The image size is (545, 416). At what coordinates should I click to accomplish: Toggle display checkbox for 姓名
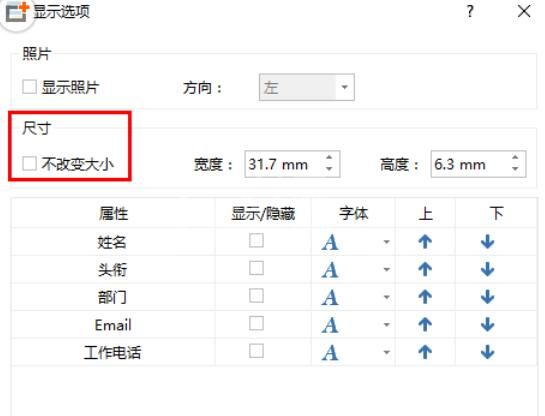[257, 240]
